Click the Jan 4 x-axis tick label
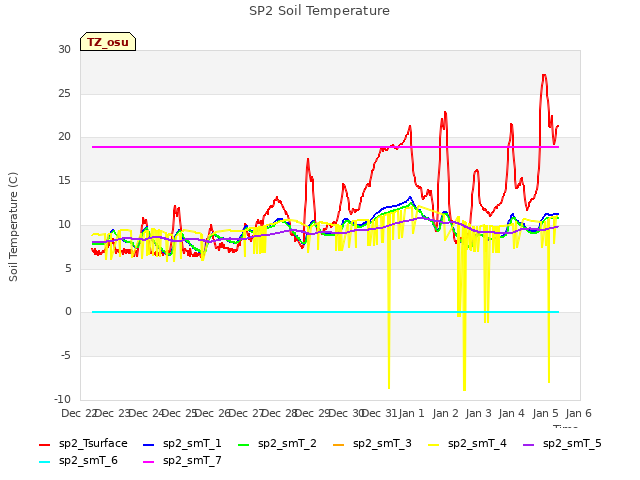Screen dimensions: 640x480 (x=511, y=413)
